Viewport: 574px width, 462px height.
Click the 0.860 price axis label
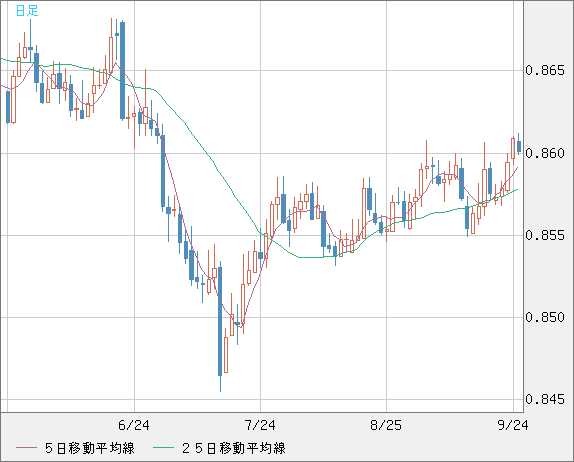pyautogui.click(x=545, y=153)
